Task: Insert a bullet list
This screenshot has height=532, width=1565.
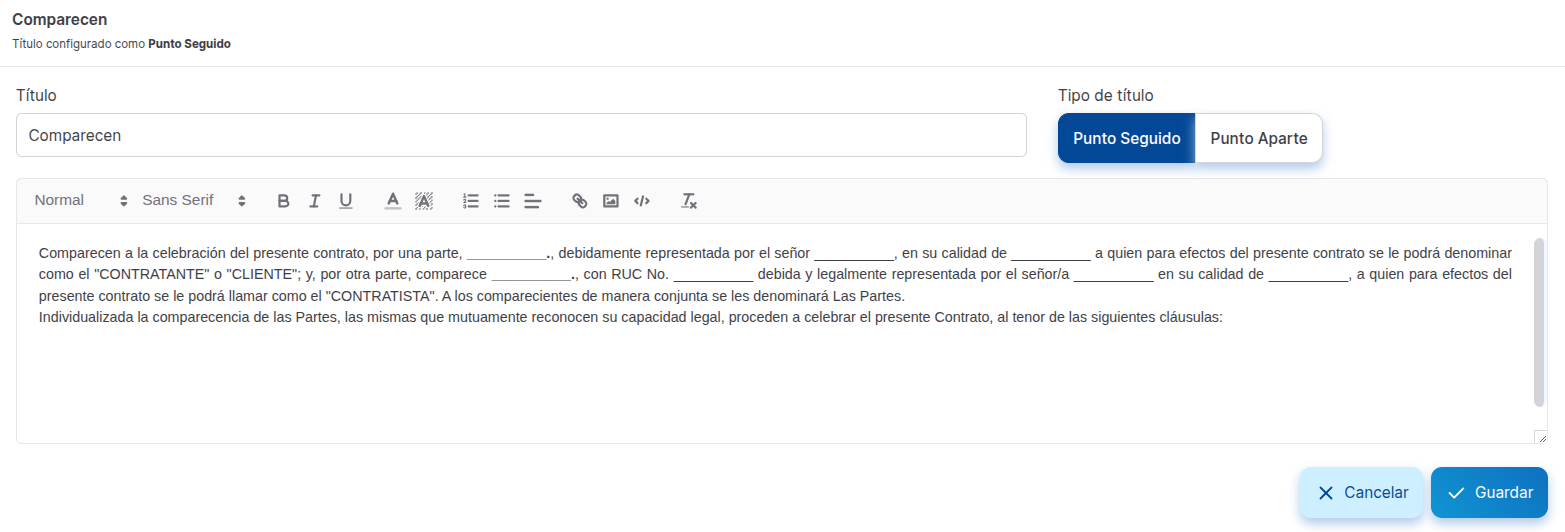Action: coord(502,201)
